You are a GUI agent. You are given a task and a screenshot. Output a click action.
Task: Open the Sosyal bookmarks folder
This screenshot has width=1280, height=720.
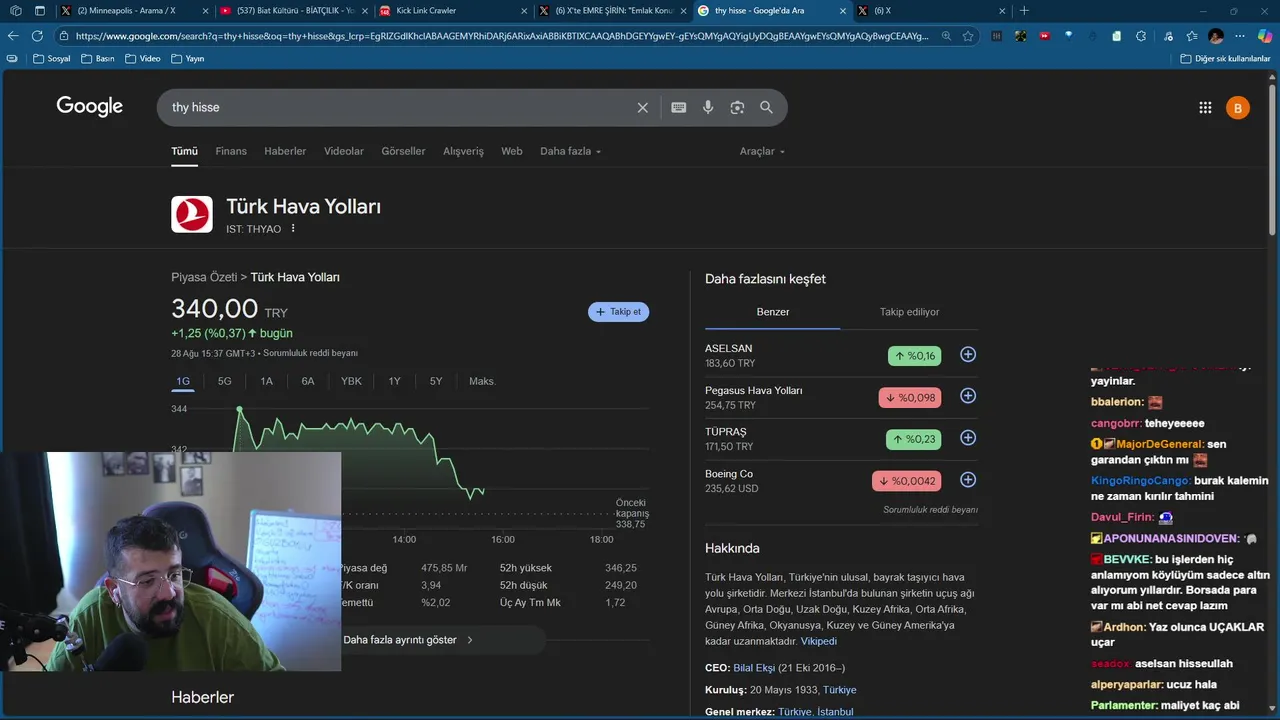(x=52, y=58)
